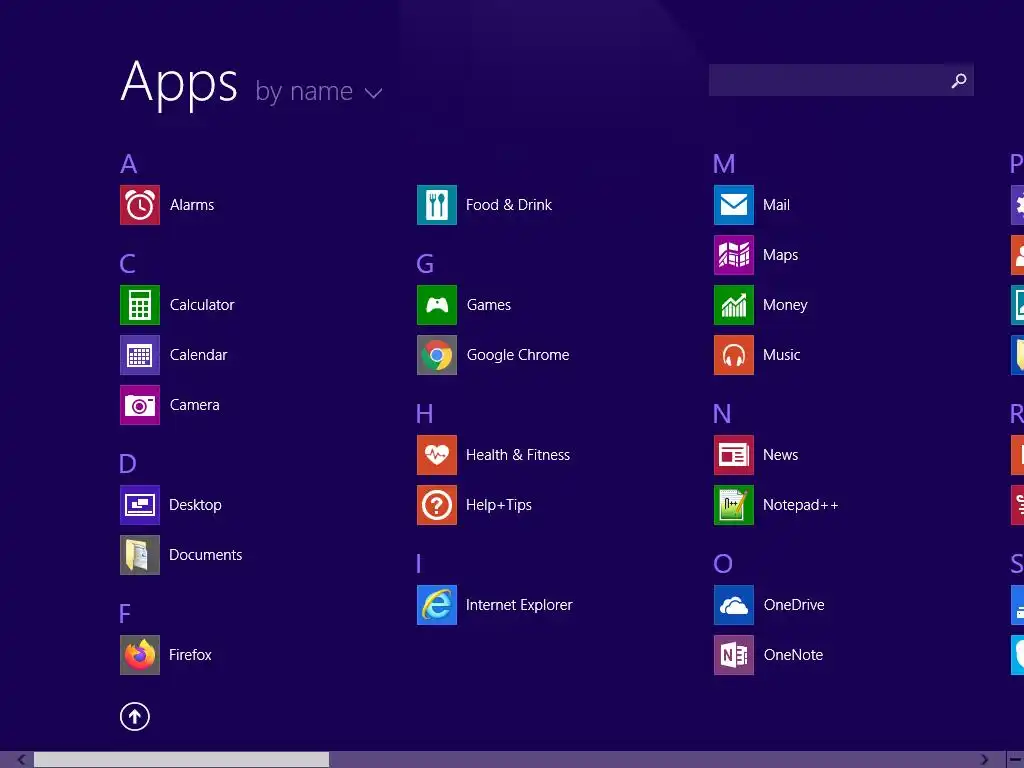1024x768 pixels.
Task: Click the 'Internet Explorer' label text
Action: point(519,605)
